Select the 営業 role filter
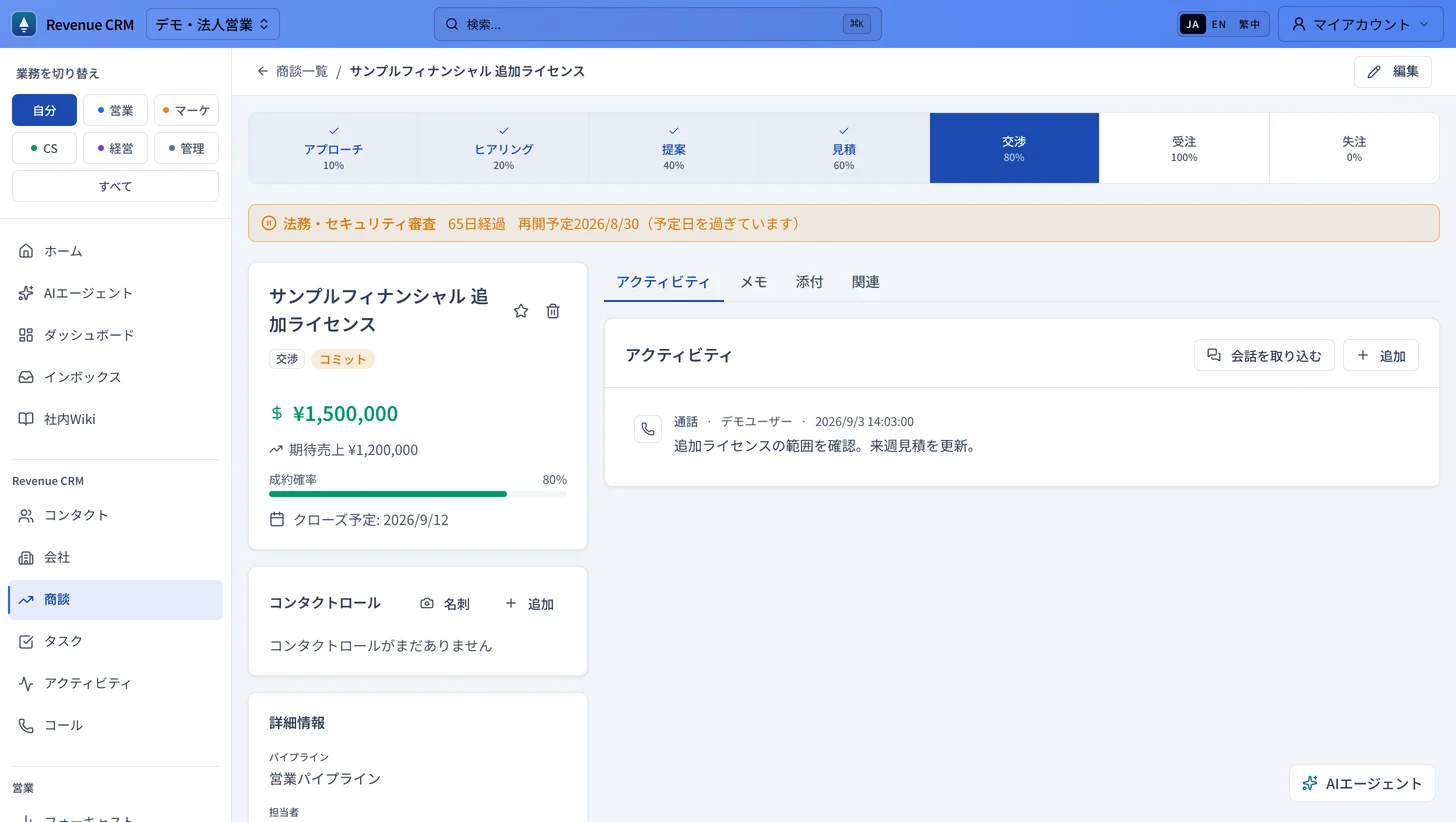Image resolution: width=1456 pixels, height=822 pixels. tap(115, 110)
